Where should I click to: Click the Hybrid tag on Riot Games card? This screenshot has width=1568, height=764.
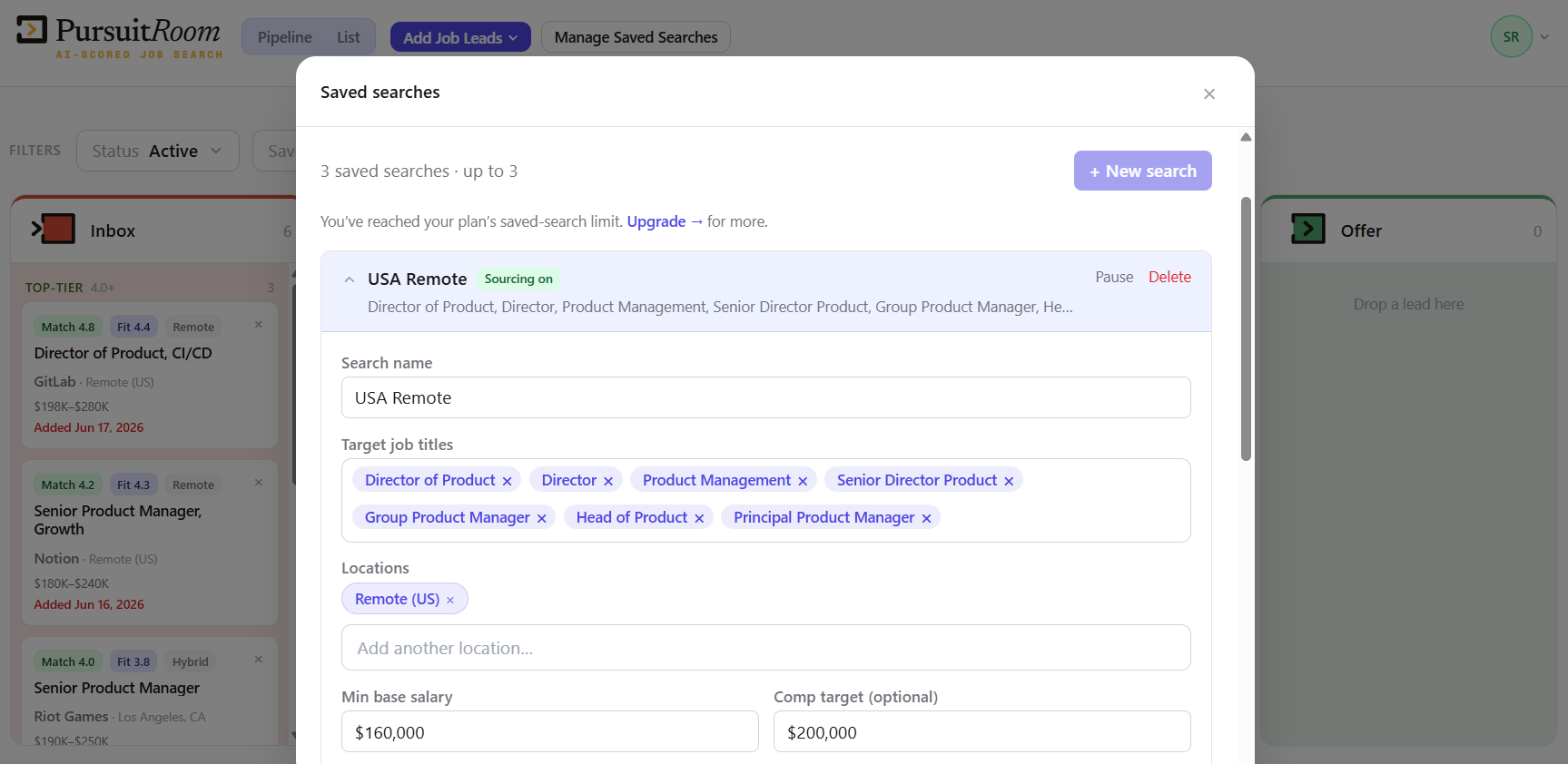point(191,661)
